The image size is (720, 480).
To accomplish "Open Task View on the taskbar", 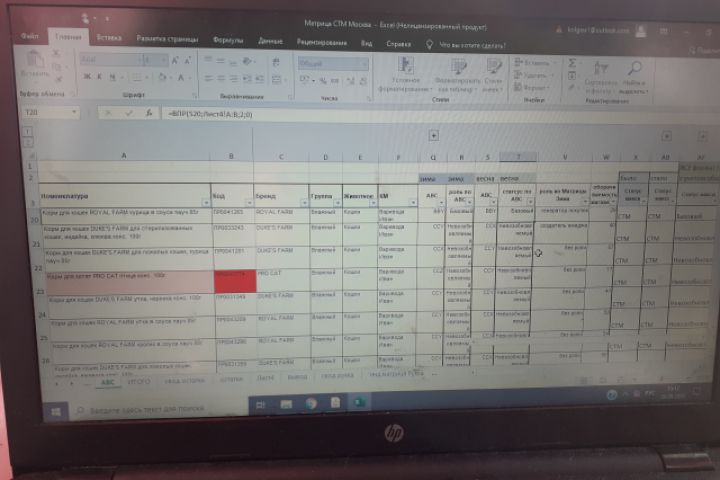I will (x=260, y=405).
